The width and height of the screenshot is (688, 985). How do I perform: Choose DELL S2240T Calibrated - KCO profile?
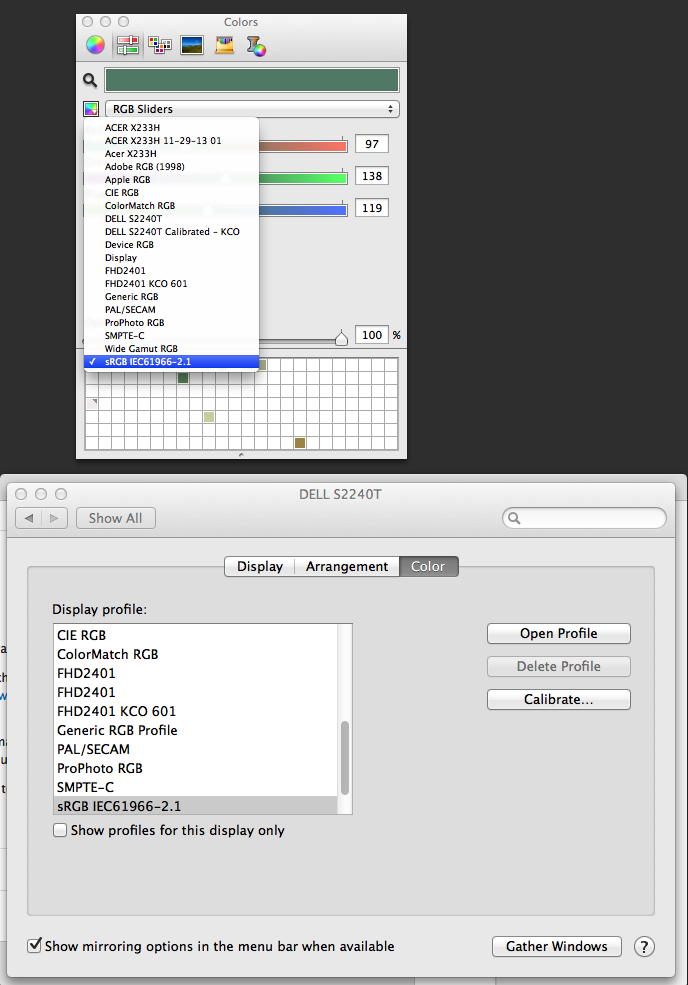coord(172,232)
